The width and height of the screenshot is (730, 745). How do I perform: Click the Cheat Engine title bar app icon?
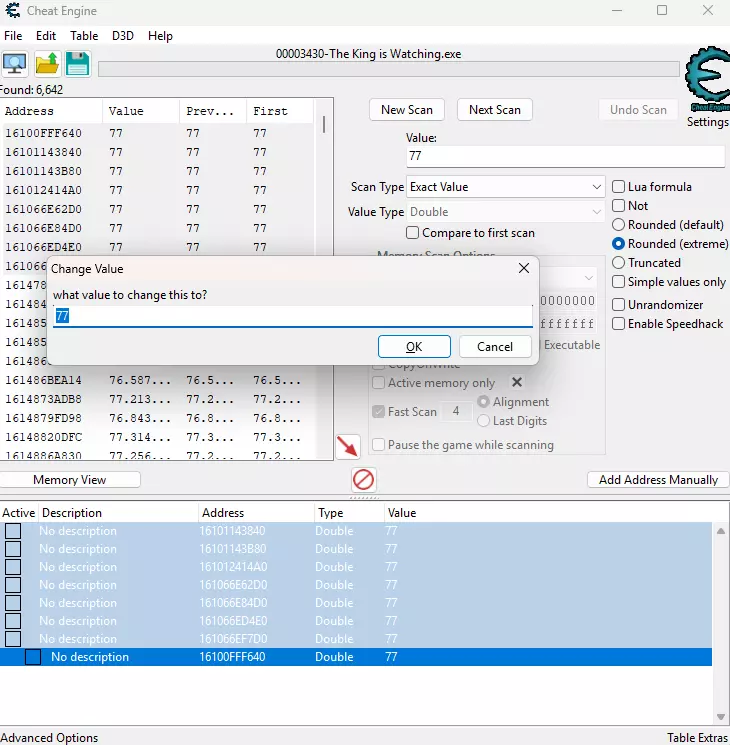click(x=12, y=10)
